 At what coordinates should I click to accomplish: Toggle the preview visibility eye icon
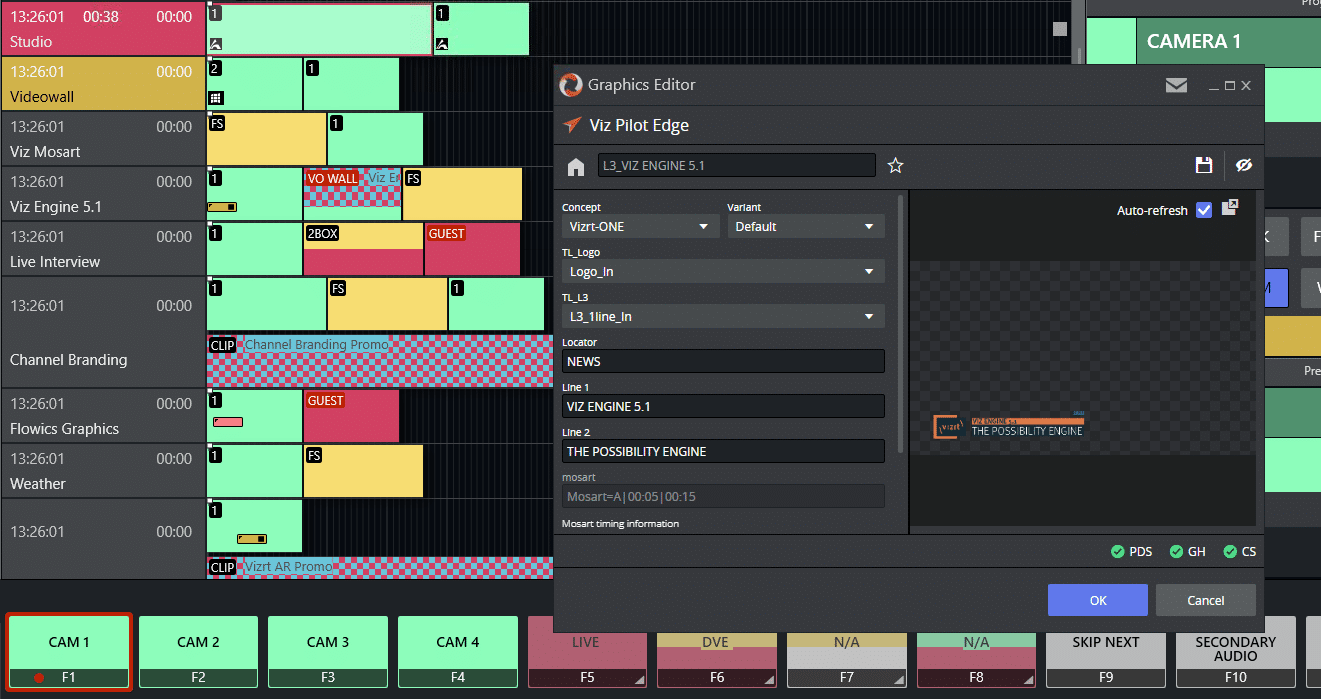pos(1244,166)
